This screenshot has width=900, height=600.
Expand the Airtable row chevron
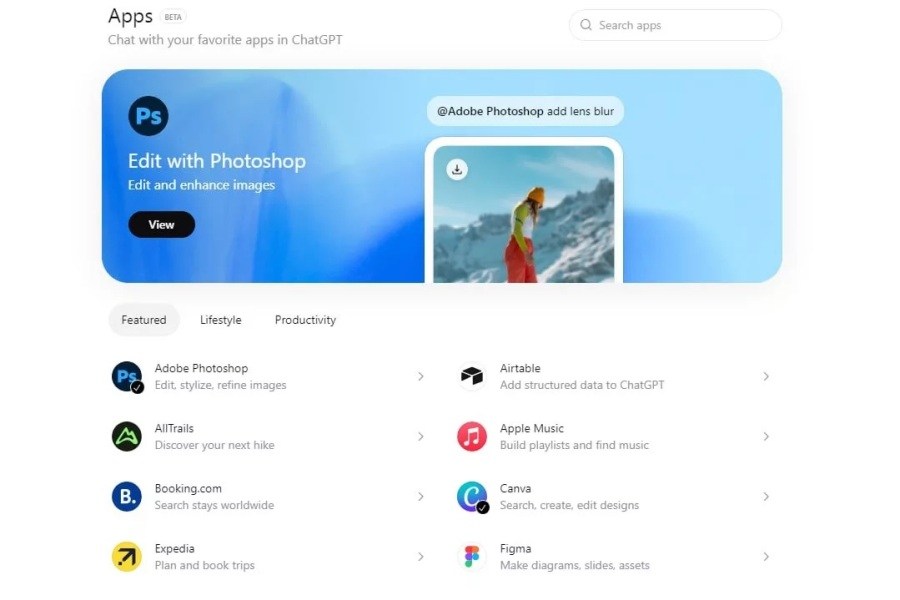click(x=766, y=377)
